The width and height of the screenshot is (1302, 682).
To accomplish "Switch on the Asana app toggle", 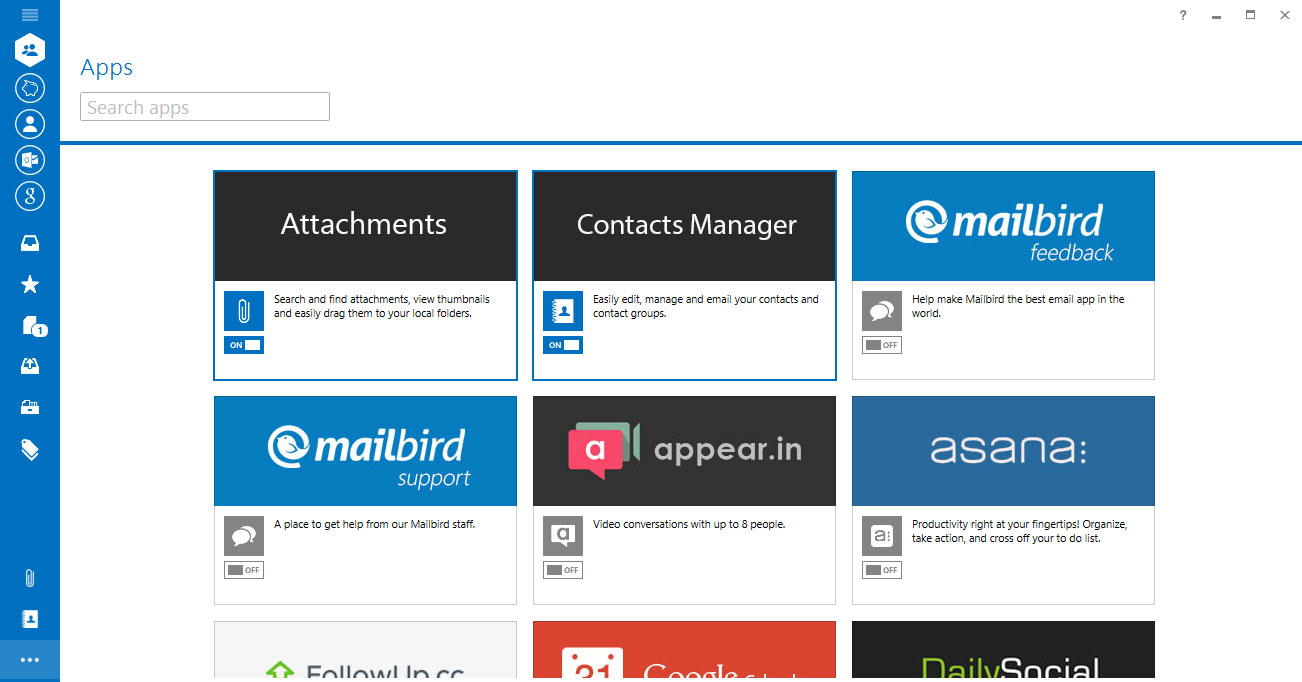I will 882,570.
